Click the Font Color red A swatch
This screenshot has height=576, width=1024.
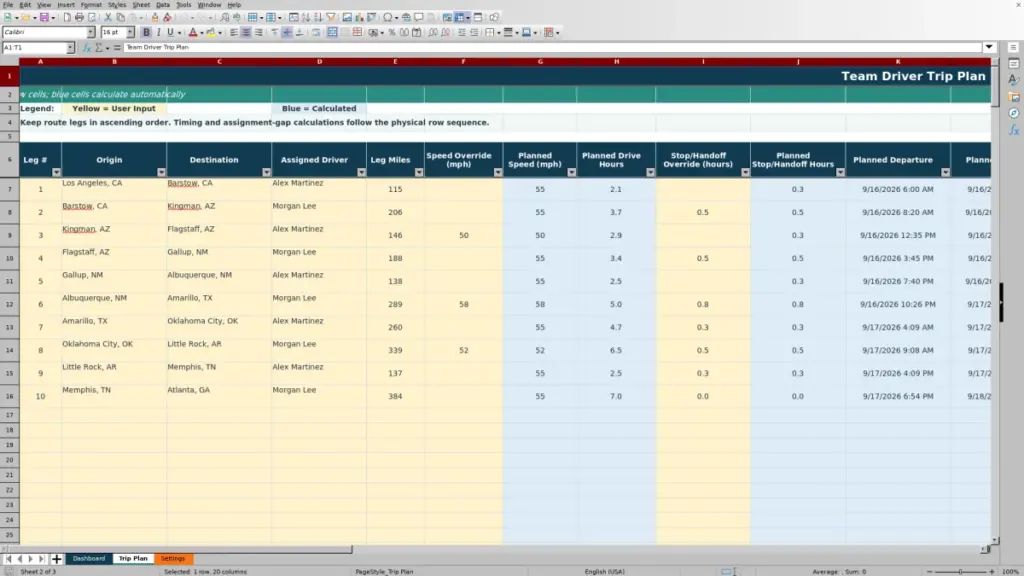point(193,33)
